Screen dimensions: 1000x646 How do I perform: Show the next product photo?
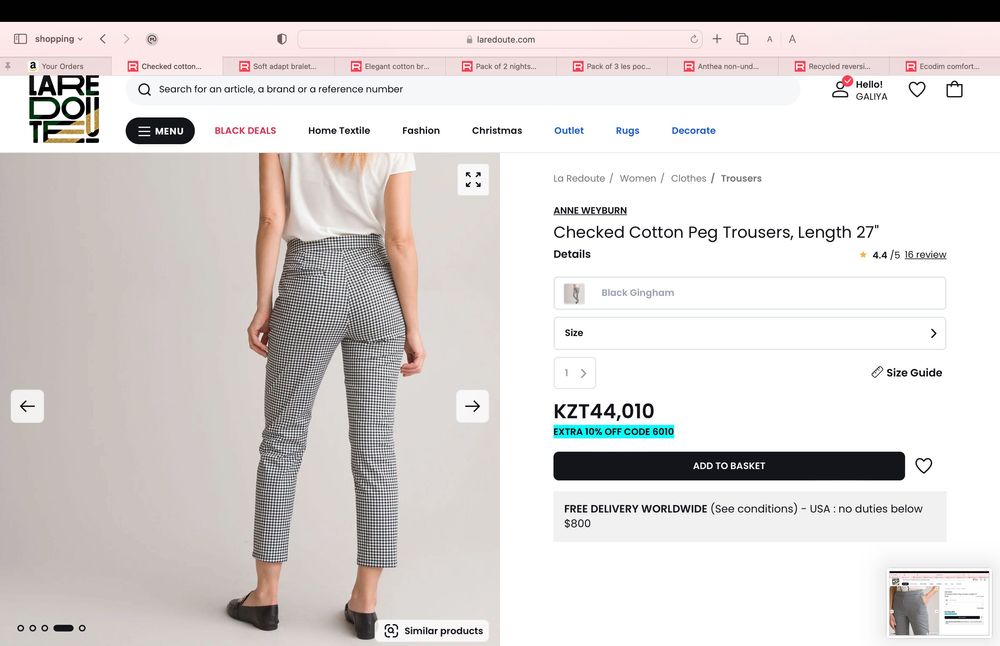(x=472, y=406)
